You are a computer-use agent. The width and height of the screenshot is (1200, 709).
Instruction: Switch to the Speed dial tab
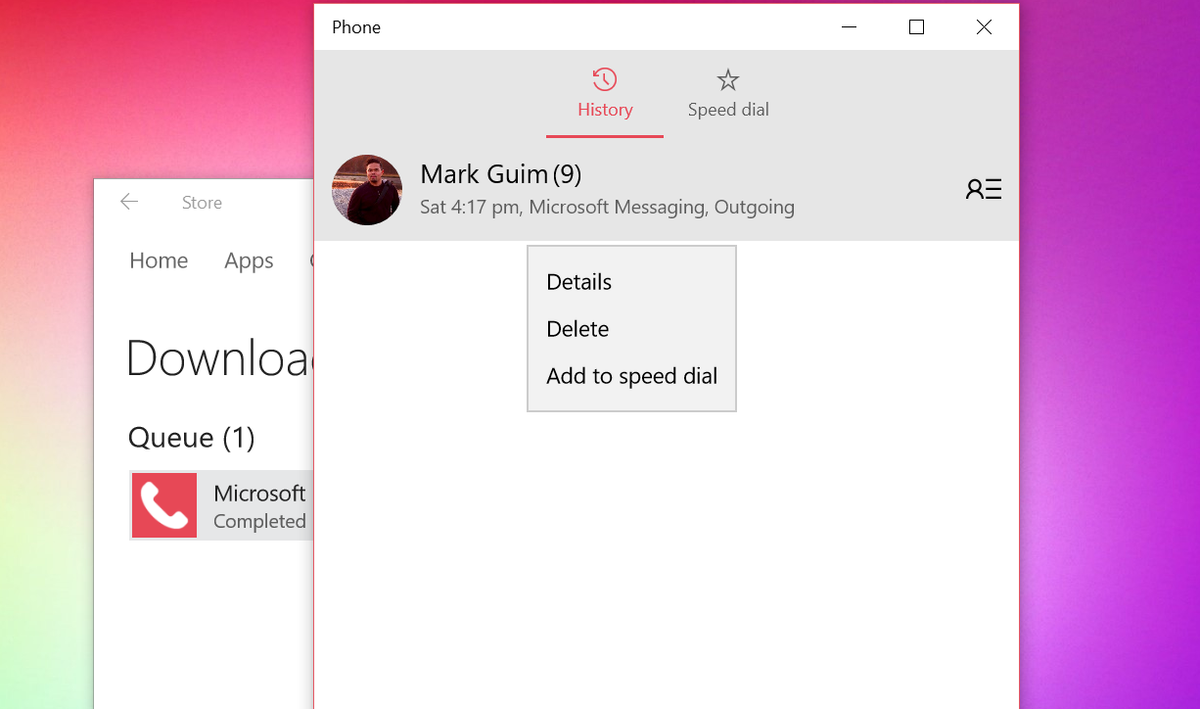[728, 109]
